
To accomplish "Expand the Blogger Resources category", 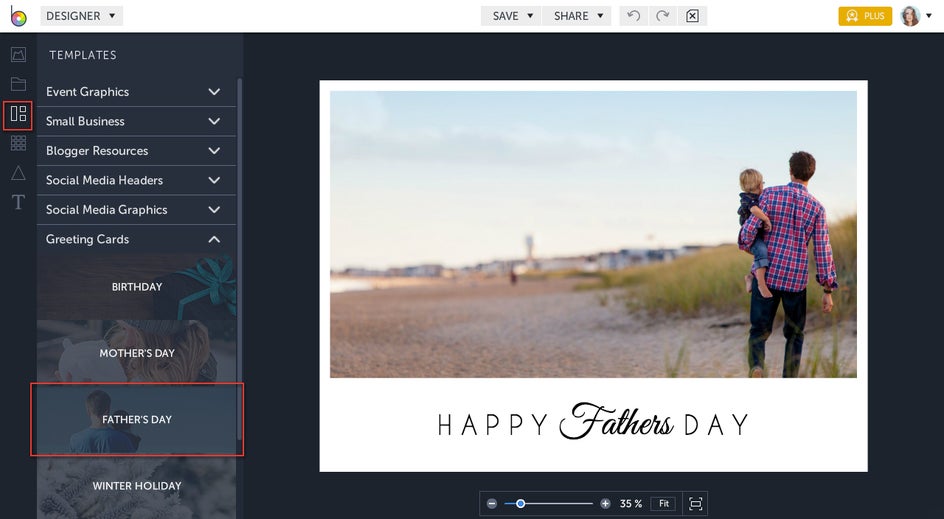I will [x=136, y=151].
